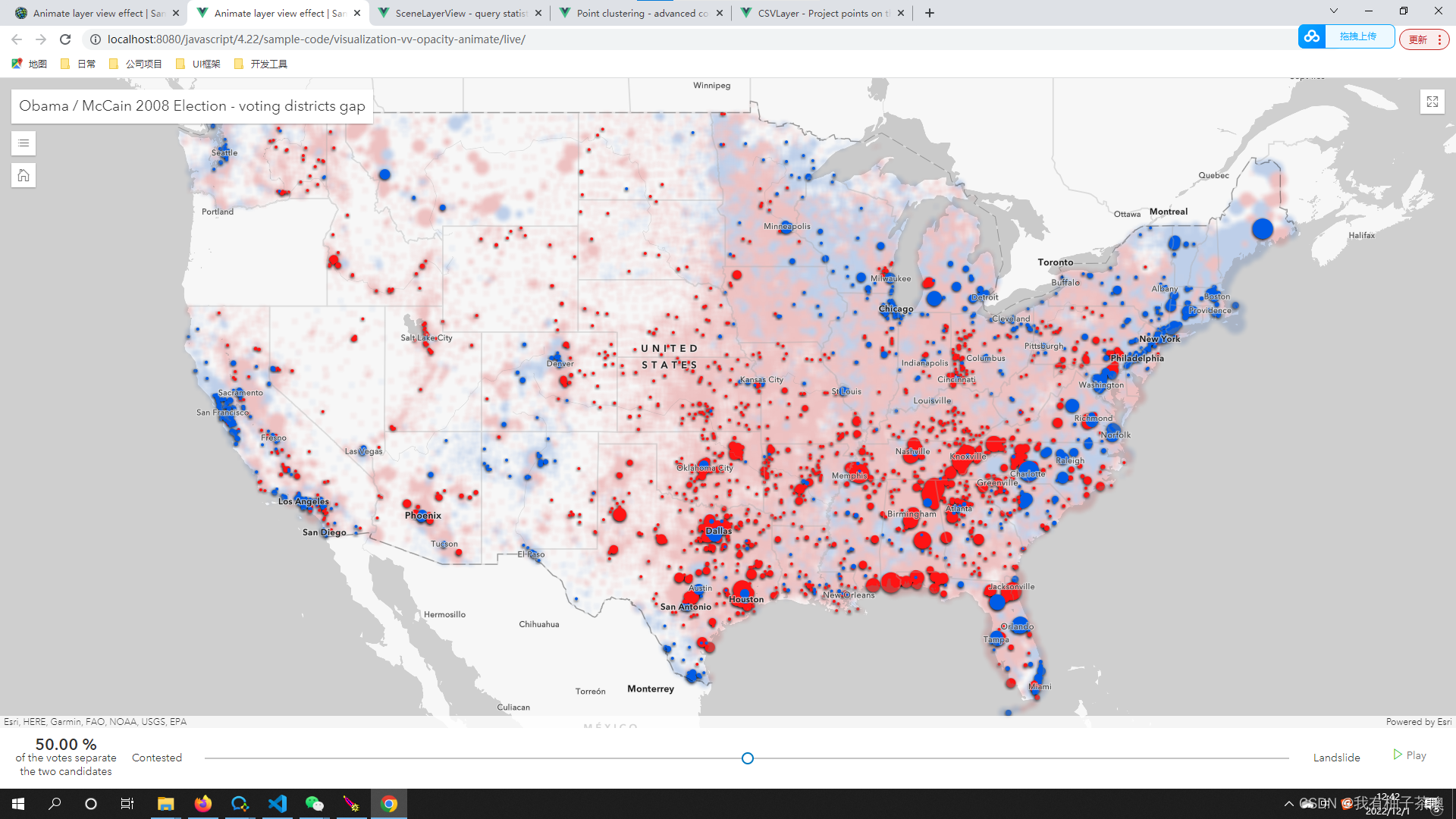Click the Contested-Landslide slider handle
Viewport: 1456px width, 819px height.
(x=747, y=758)
